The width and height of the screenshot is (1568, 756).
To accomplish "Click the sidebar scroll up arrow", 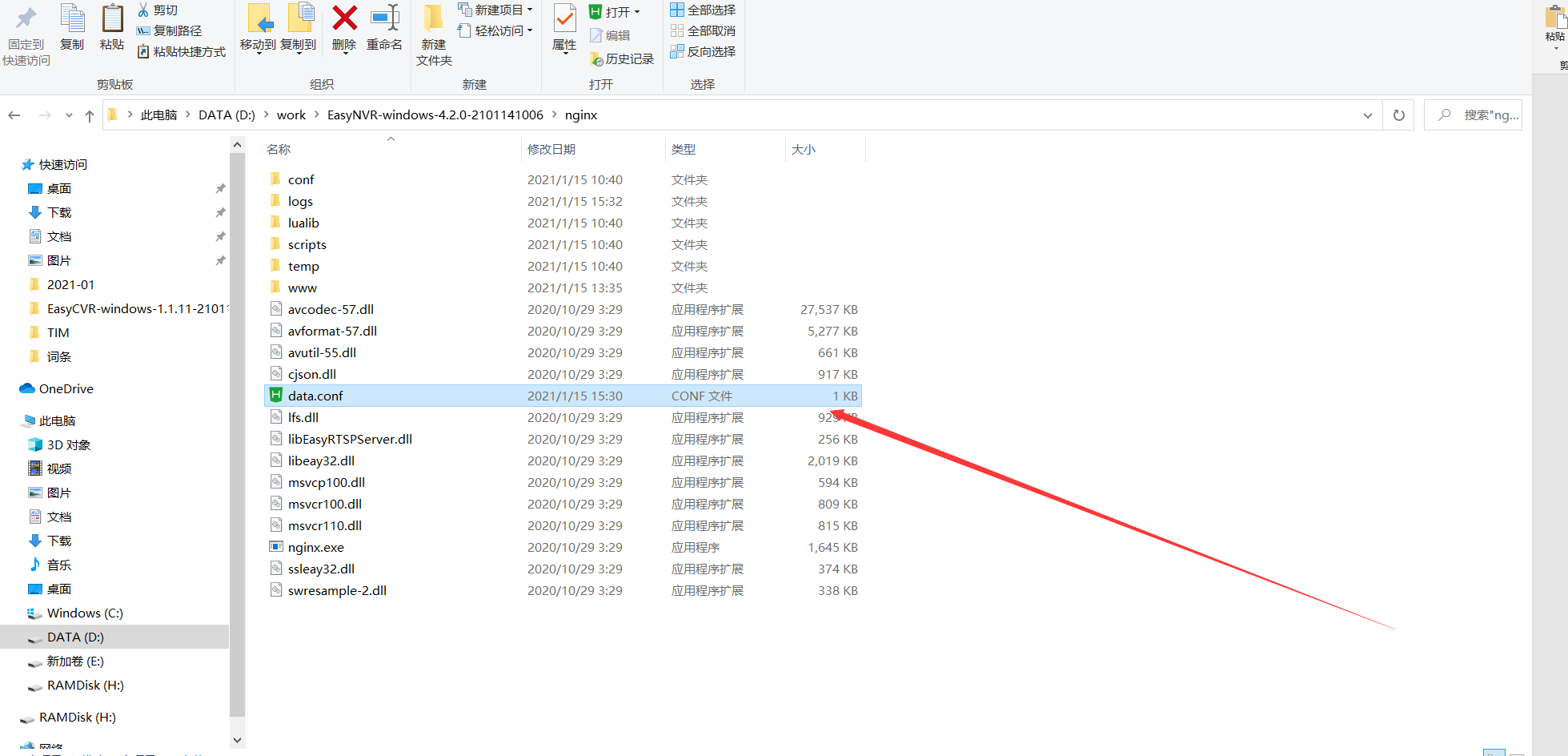I will click(x=237, y=145).
